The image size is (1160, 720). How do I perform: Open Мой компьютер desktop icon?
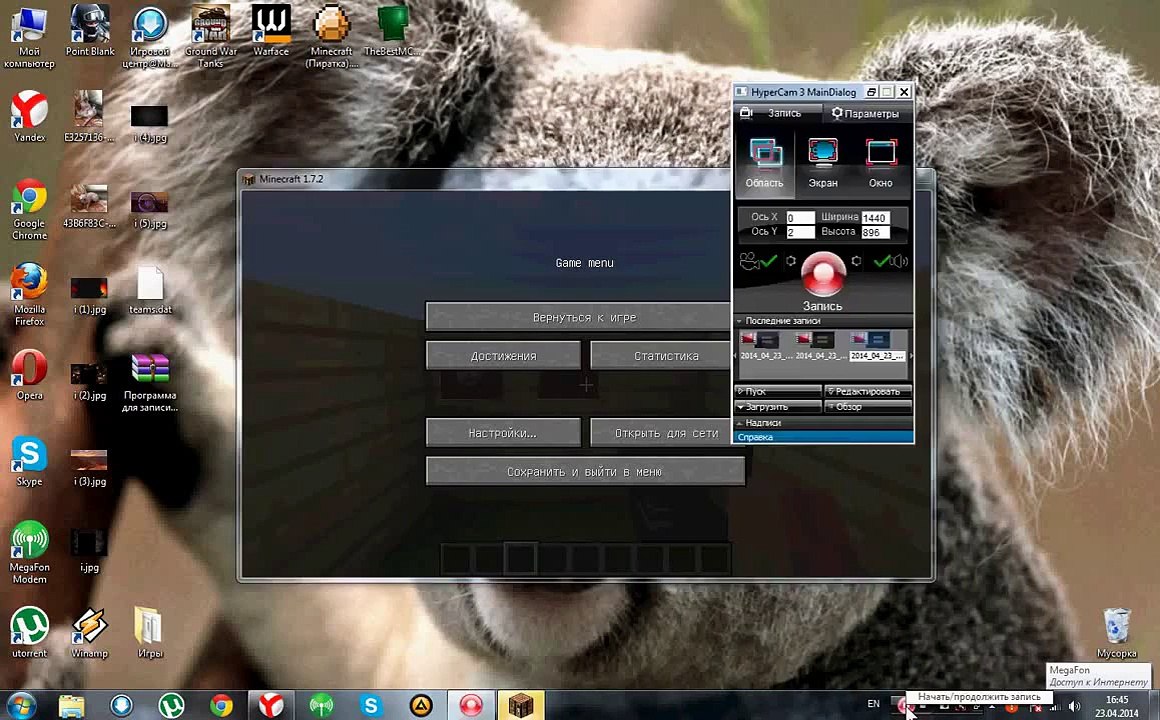[x=30, y=36]
